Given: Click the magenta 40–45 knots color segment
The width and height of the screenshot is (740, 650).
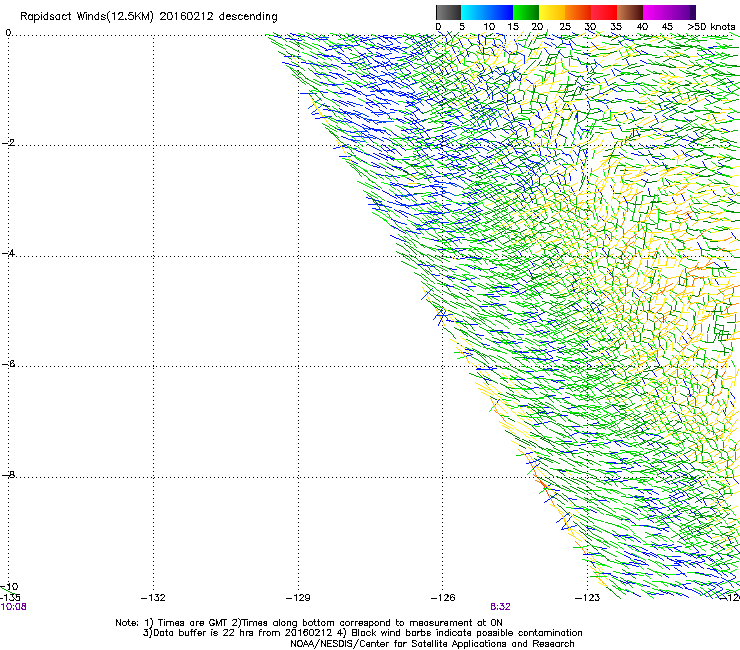Looking at the screenshot, I should click(x=656, y=12).
